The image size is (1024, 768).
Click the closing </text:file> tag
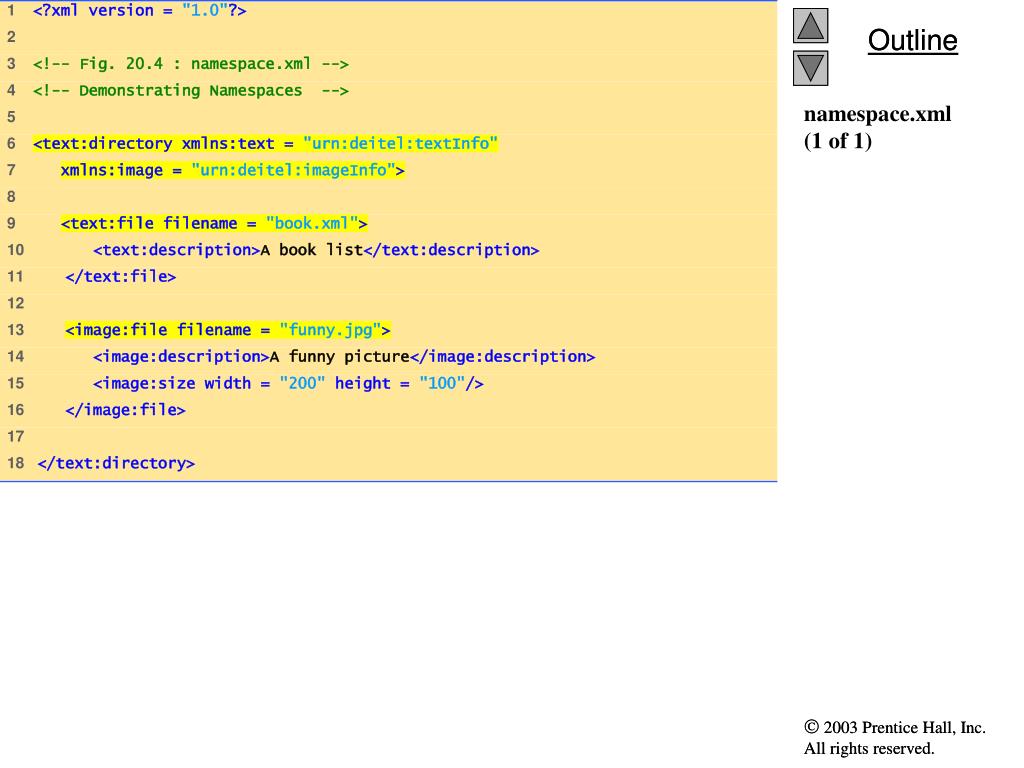121,277
